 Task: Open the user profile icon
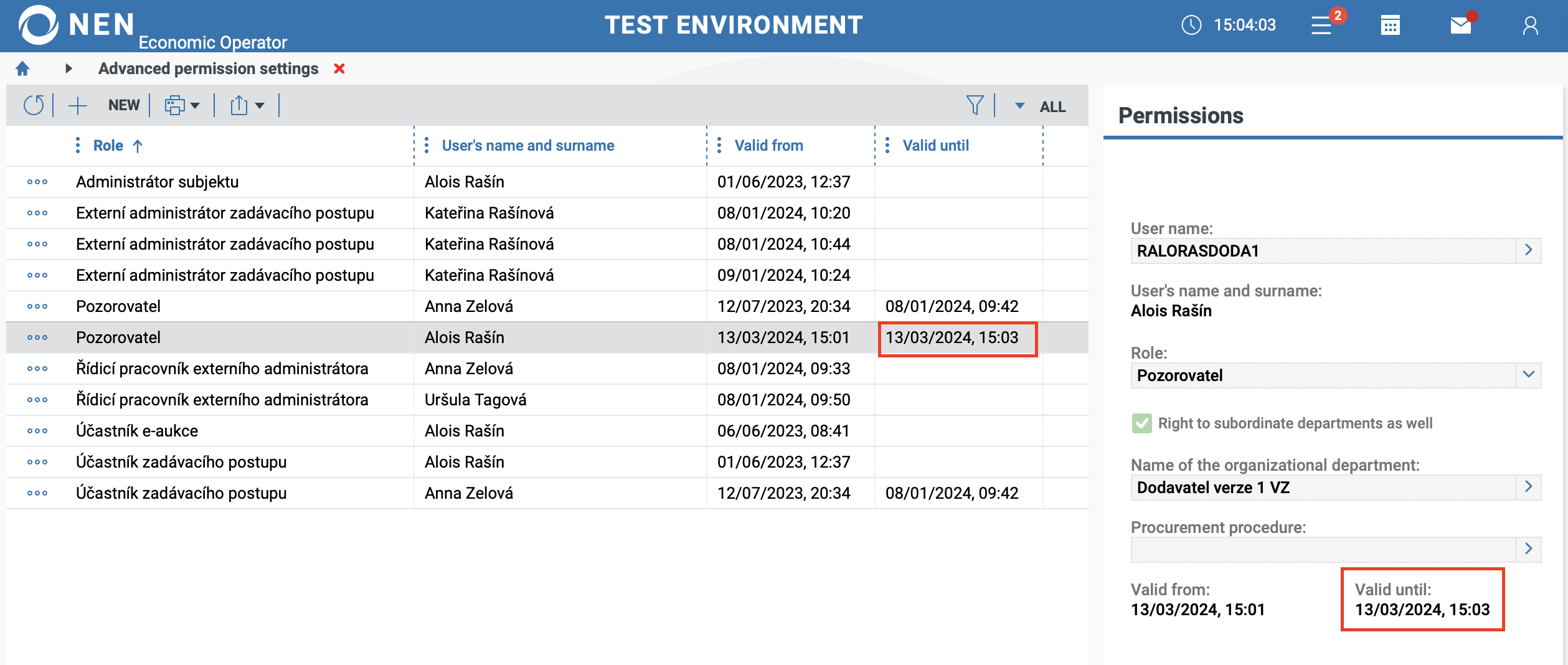pos(1530,26)
